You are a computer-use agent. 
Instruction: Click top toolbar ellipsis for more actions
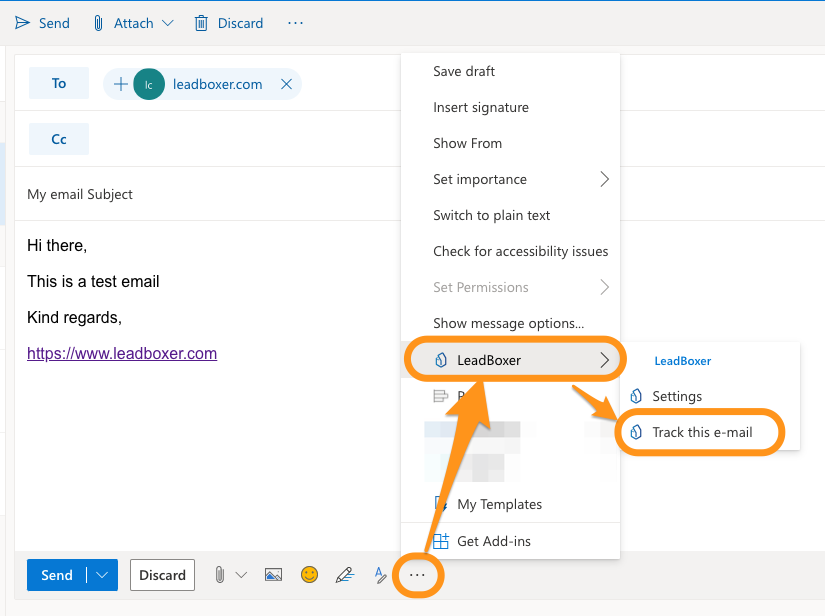tap(294, 22)
